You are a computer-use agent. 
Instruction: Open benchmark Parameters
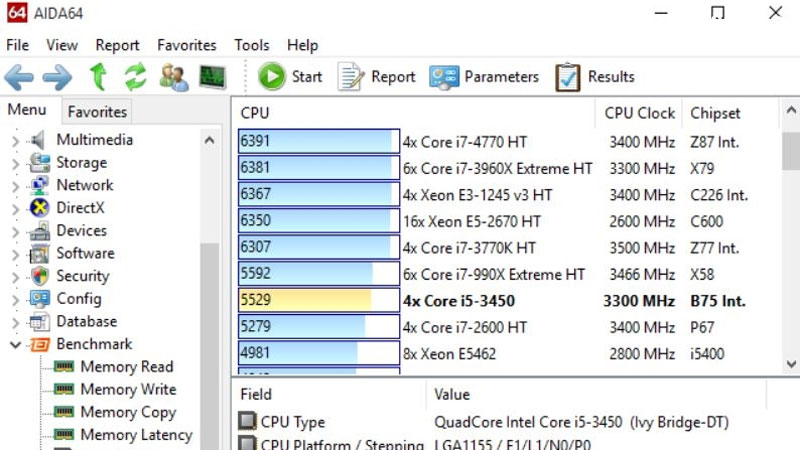[x=484, y=77]
